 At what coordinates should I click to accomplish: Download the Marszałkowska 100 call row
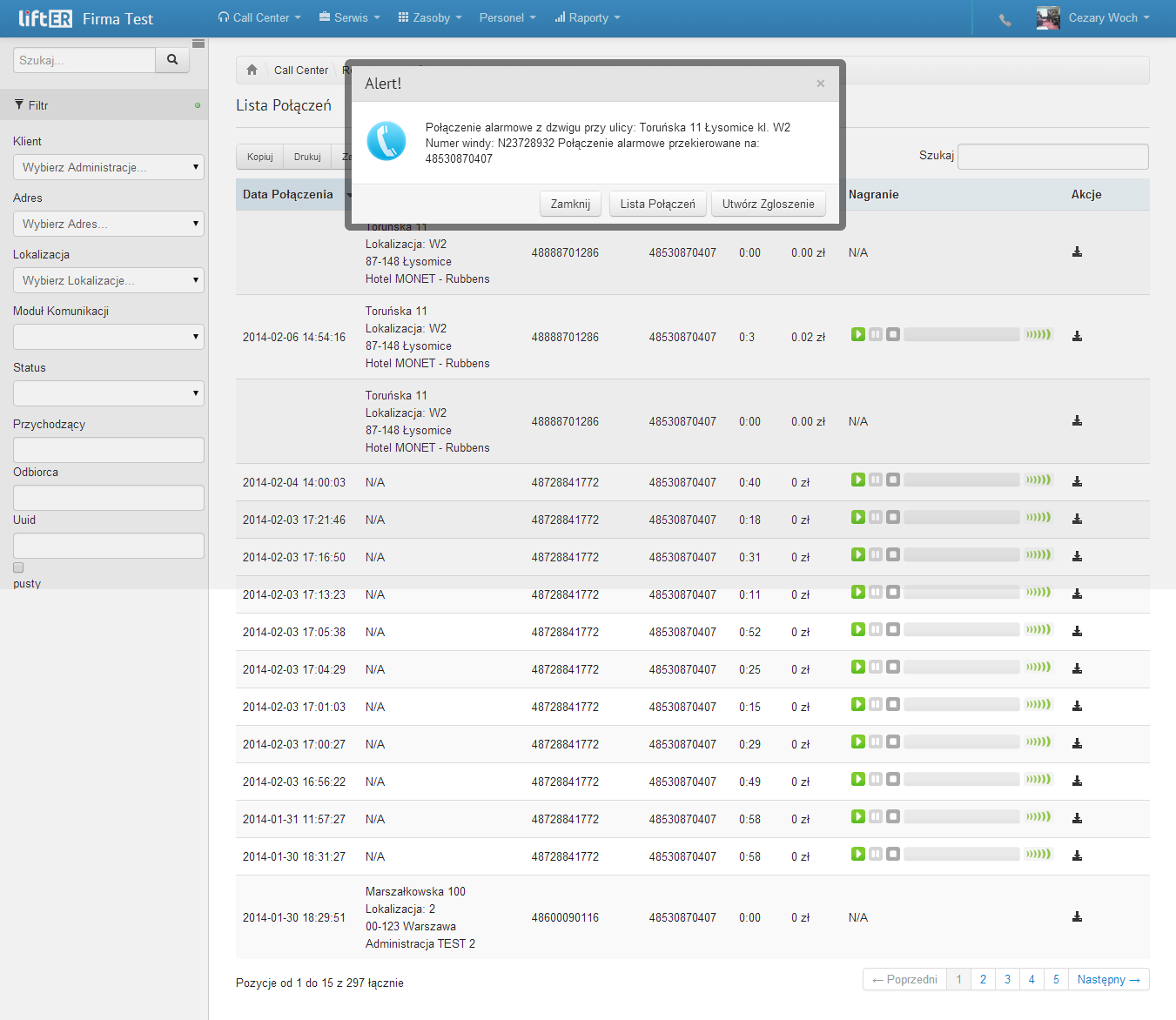pos(1077,916)
